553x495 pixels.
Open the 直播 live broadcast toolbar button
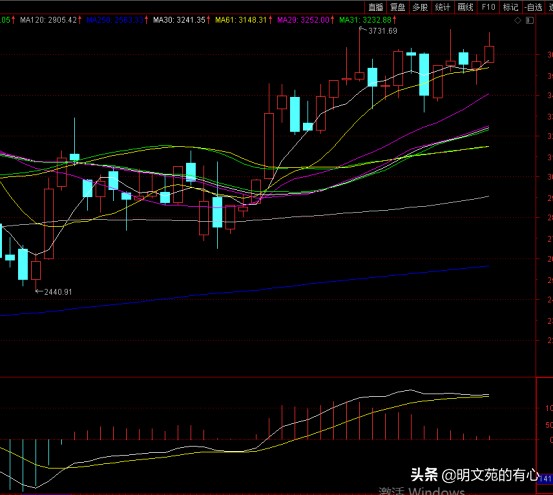pos(376,7)
